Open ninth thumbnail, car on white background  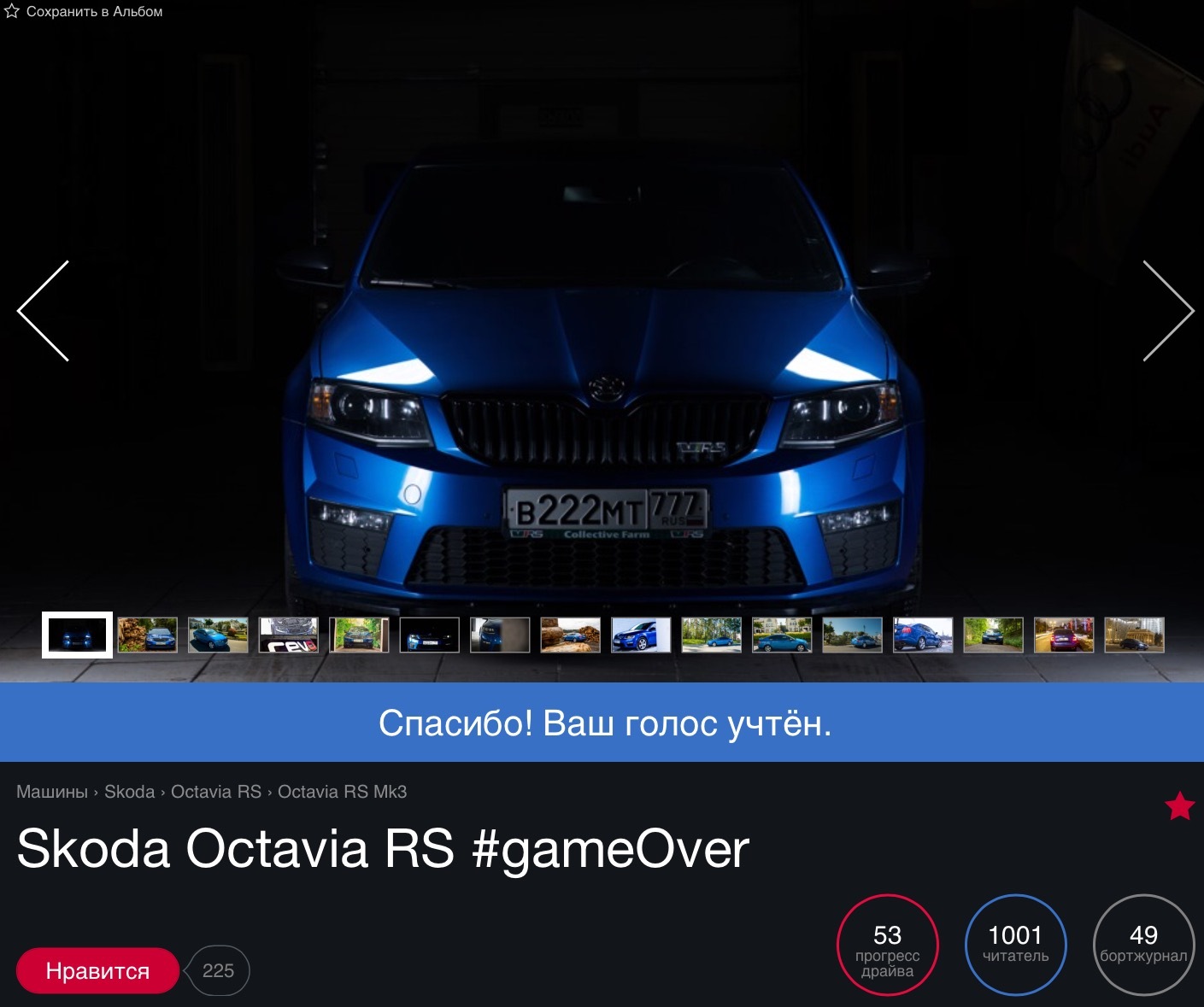(x=641, y=635)
